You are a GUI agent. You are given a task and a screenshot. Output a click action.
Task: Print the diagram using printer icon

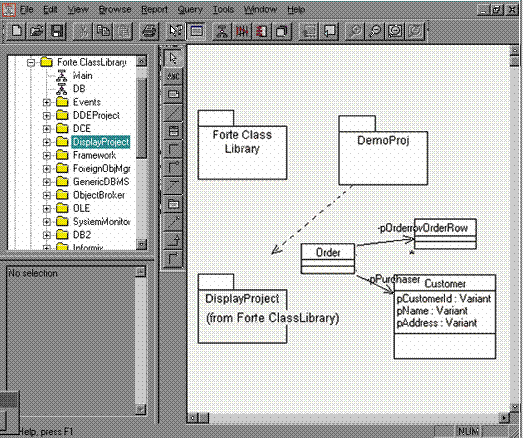[149, 31]
